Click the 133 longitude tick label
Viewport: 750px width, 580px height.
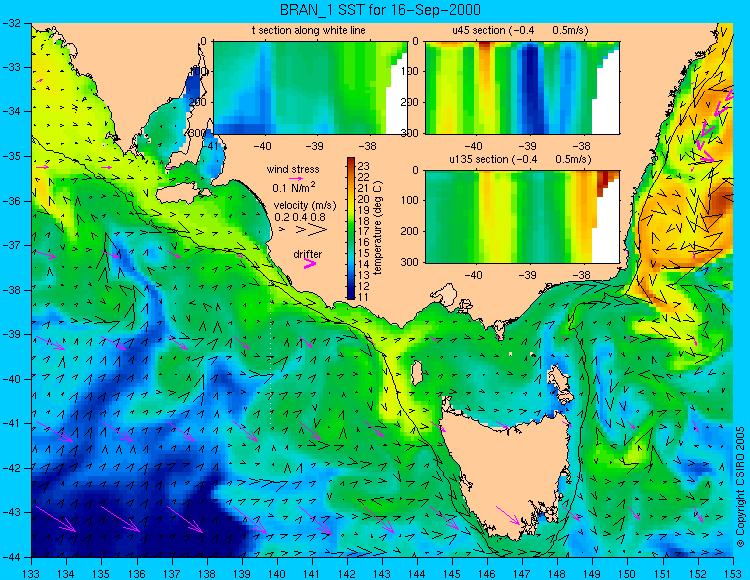pos(31,573)
